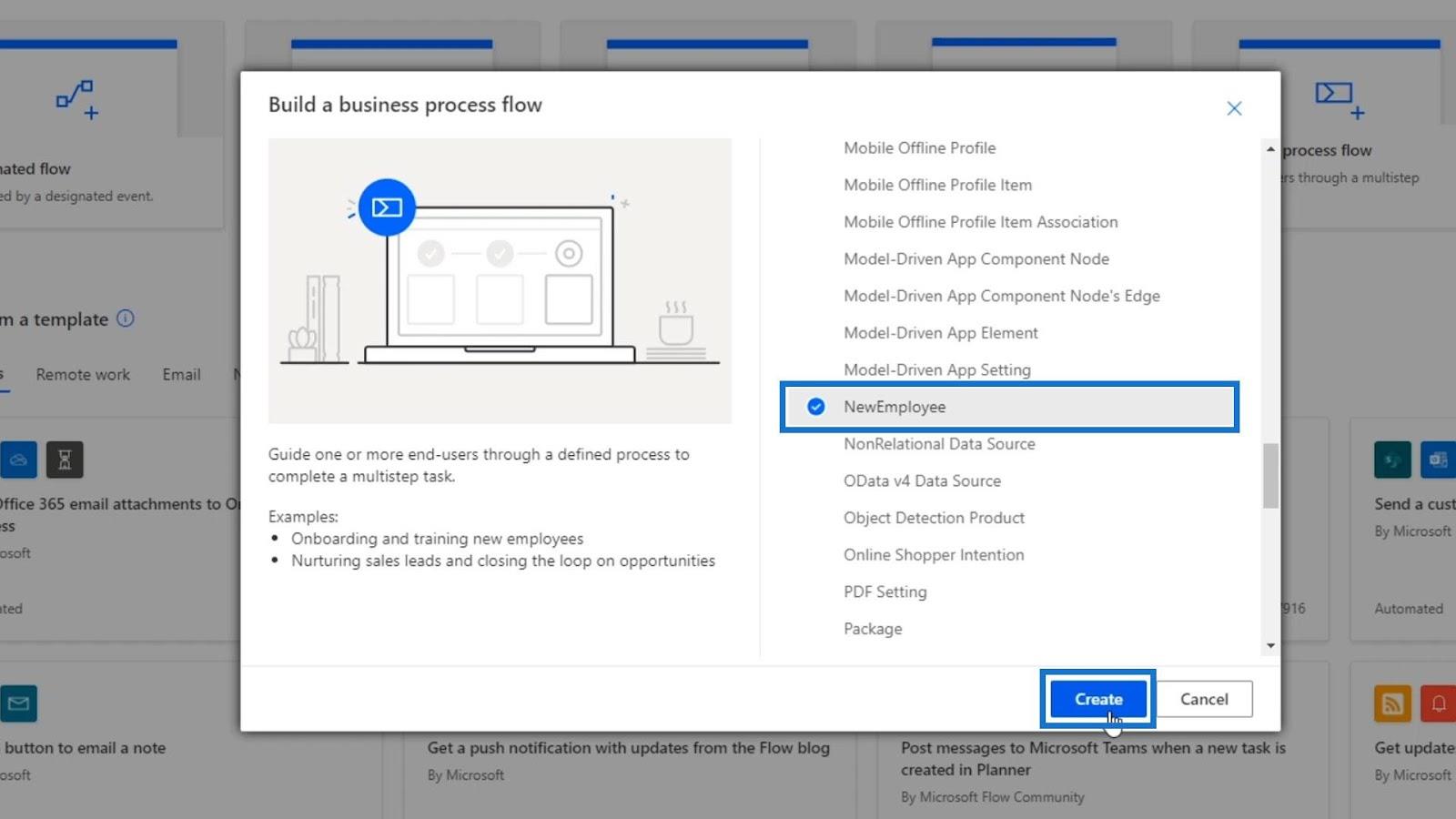Open the push notification Flow blog template
The width and height of the screenshot is (1456, 819).
629,748
